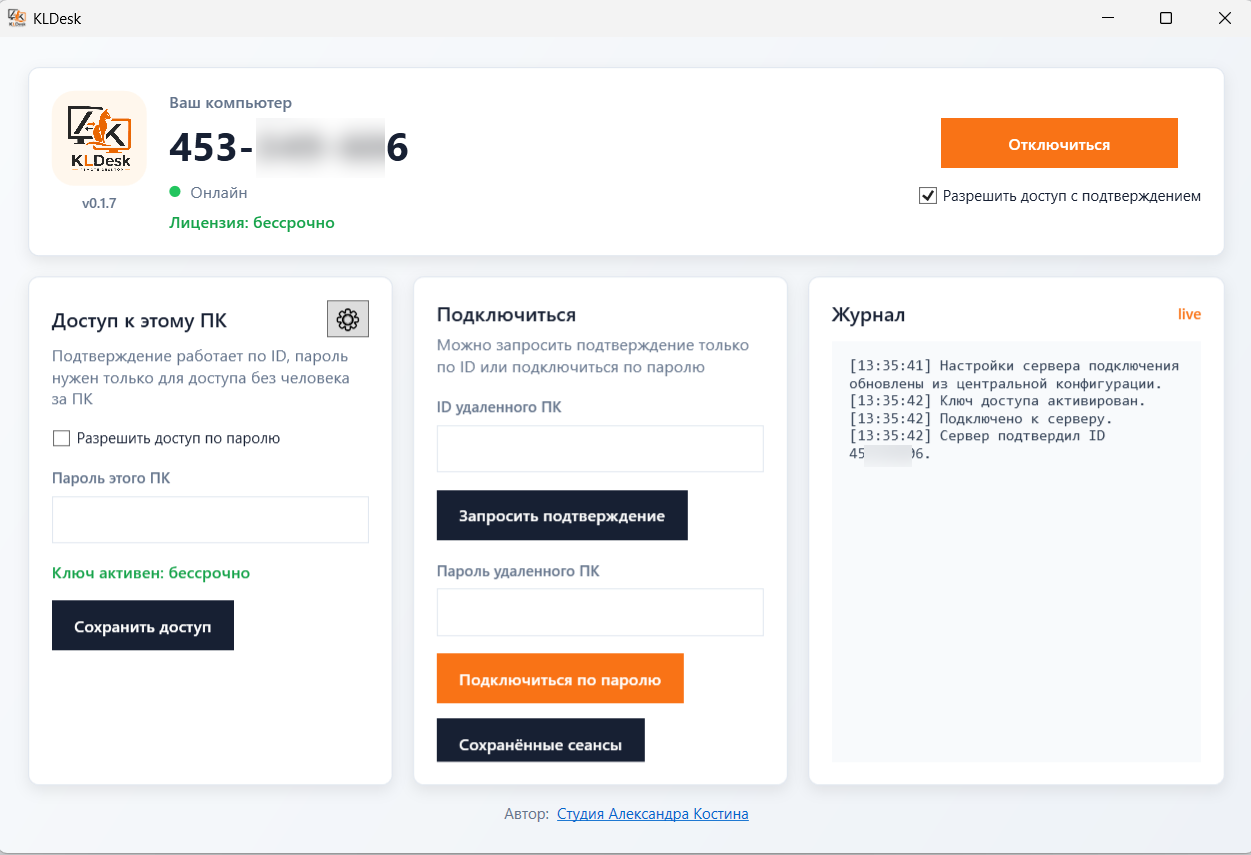Click Подключиться по паролю button
The image size is (1251, 855).
click(560, 679)
